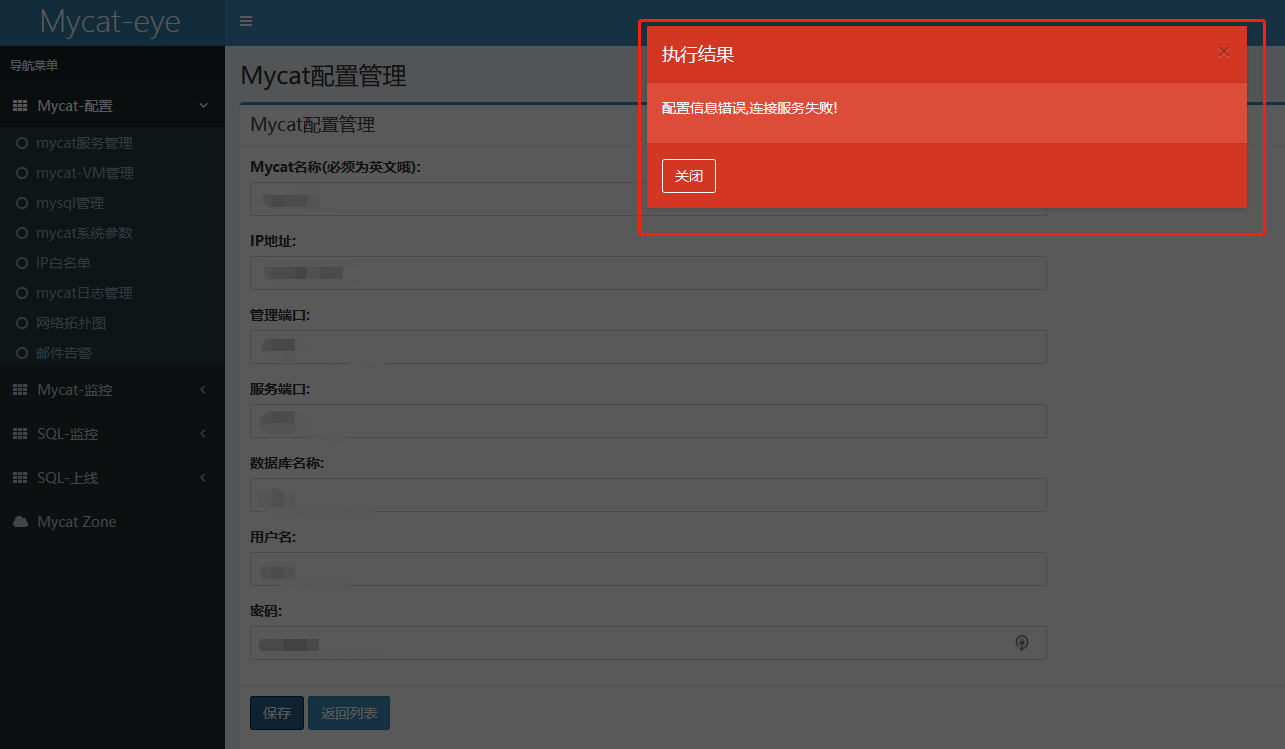The height and width of the screenshot is (749, 1285).
Task: Click the Mycat-配置 grid icon
Action: [x=20, y=106]
